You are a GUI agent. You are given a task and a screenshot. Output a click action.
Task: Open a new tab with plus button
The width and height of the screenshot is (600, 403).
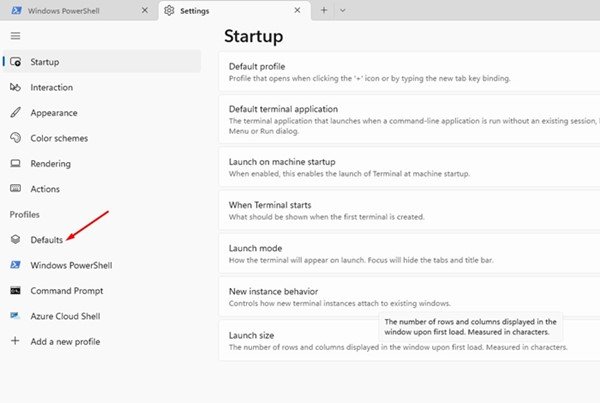pyautogui.click(x=323, y=10)
